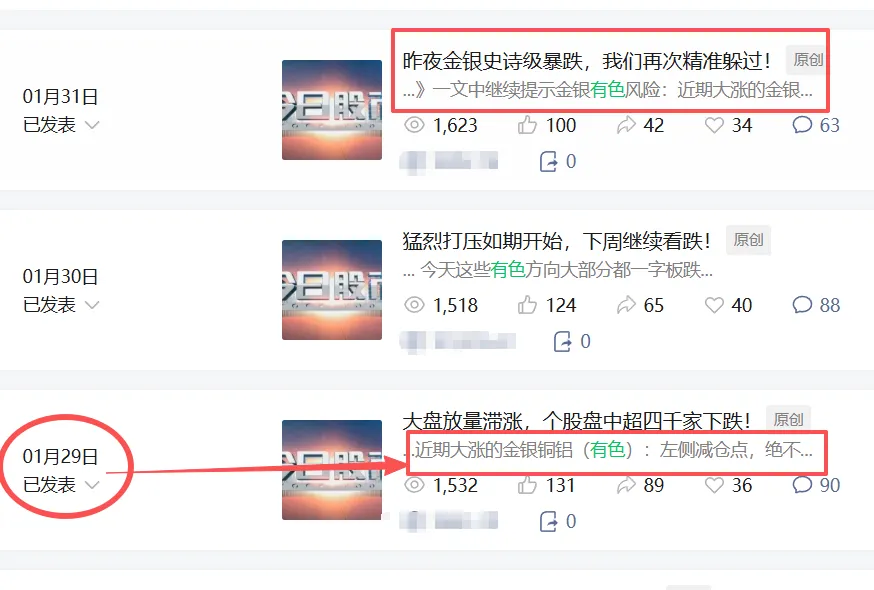The height and width of the screenshot is (590, 874).
Task: Click the view count eye icon for 01月31日 article
Action: [414, 124]
